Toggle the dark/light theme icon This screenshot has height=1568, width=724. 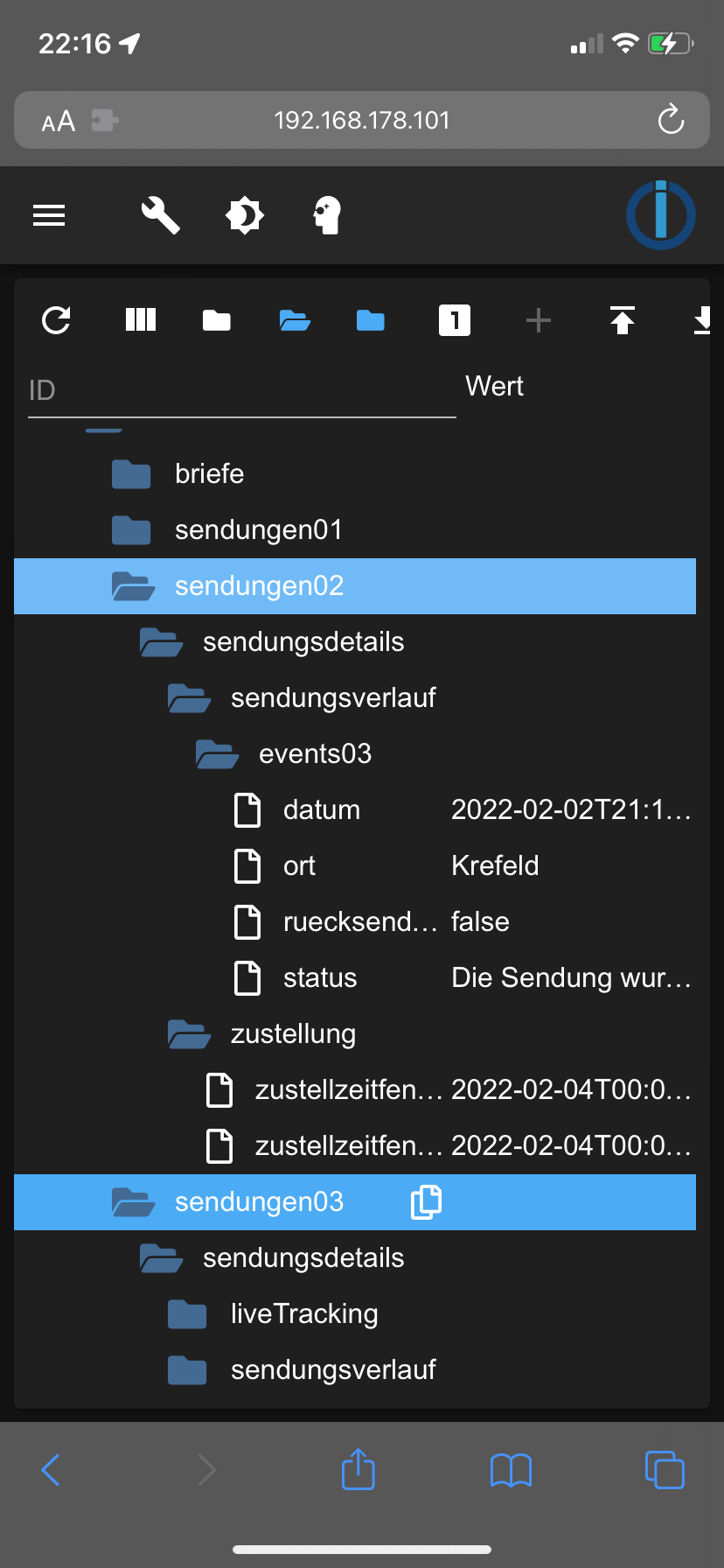tap(244, 215)
